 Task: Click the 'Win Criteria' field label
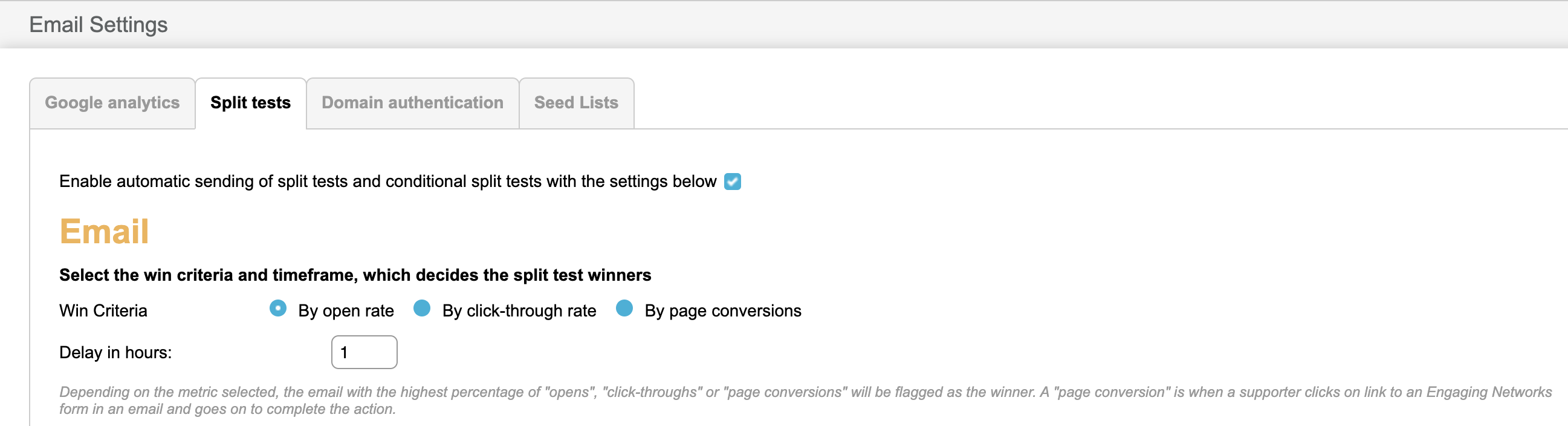pyautogui.click(x=103, y=311)
